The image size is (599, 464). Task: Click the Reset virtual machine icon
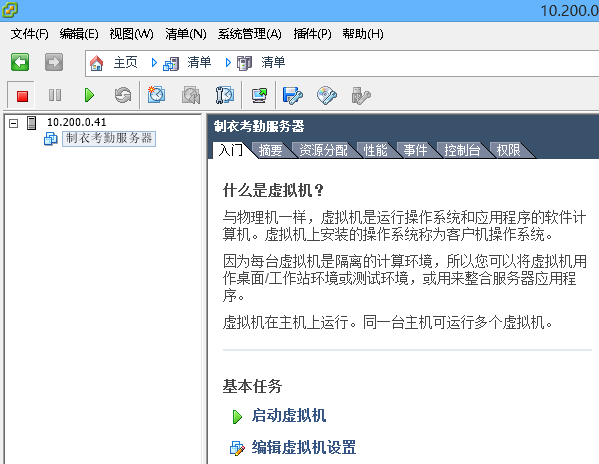tap(123, 95)
